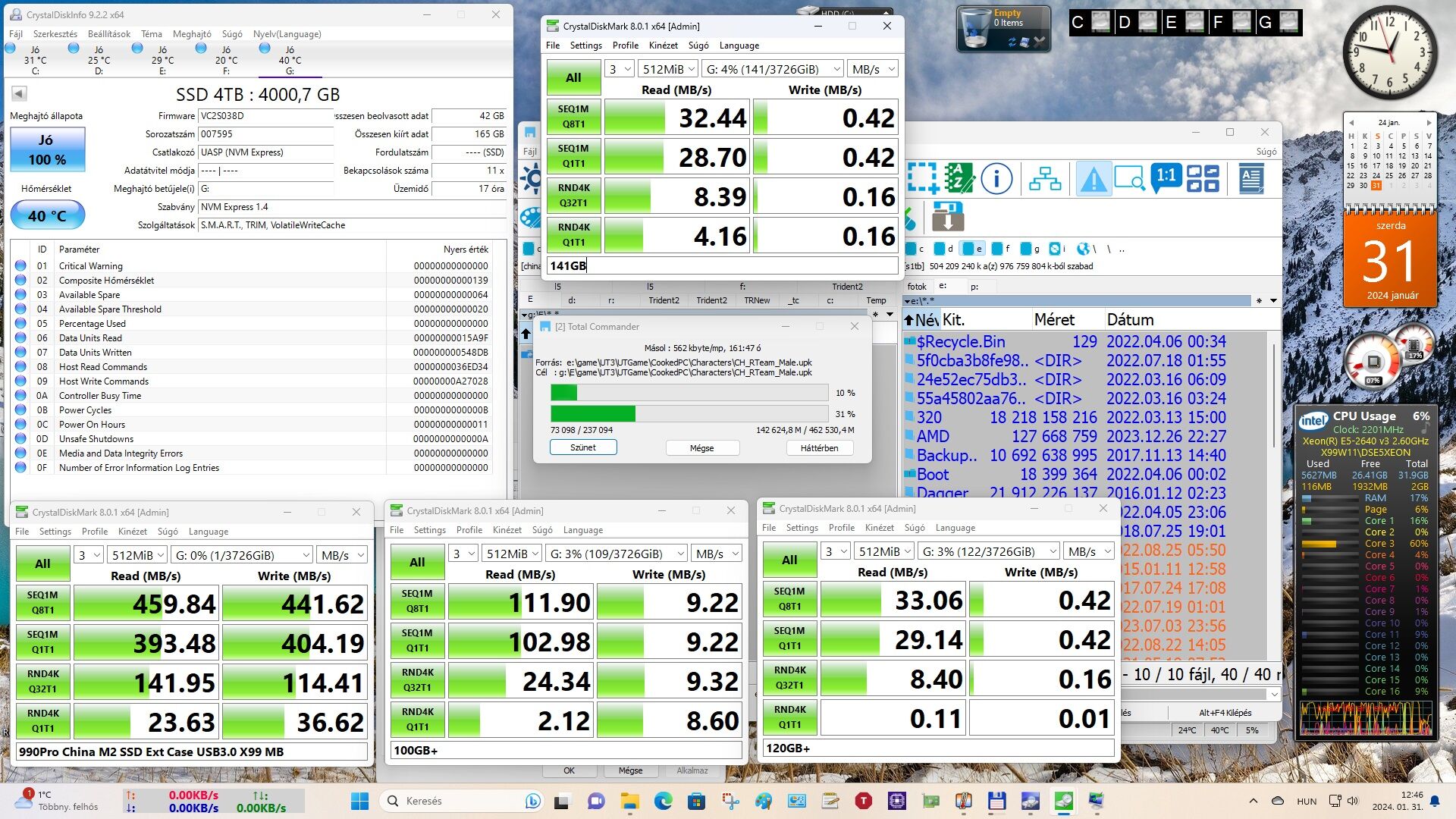Select drive c in right Total Commander panel
Screen dimensions: 1456x819
pos(916,249)
